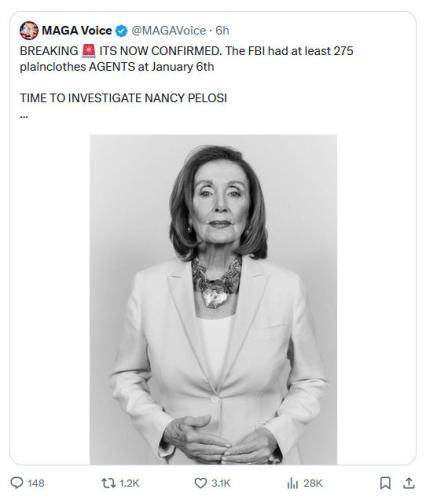Click the 1.2K reposts count

click(x=129, y=483)
